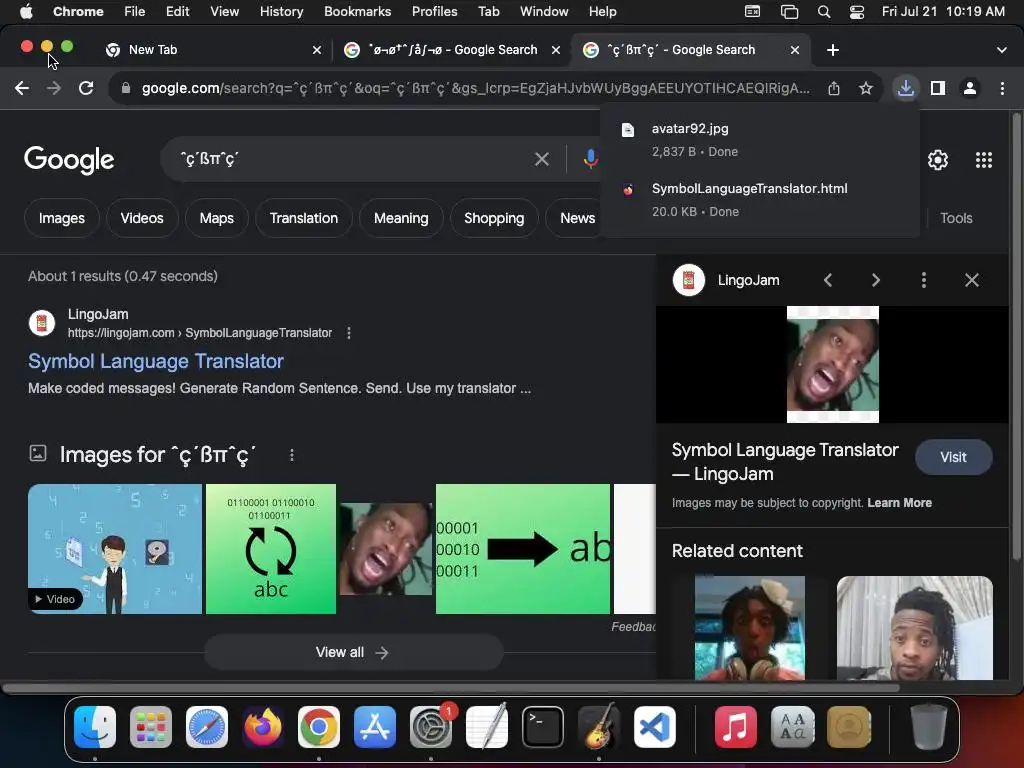Bookmark this page with the star icon
The width and height of the screenshot is (1024, 768).
click(866, 88)
